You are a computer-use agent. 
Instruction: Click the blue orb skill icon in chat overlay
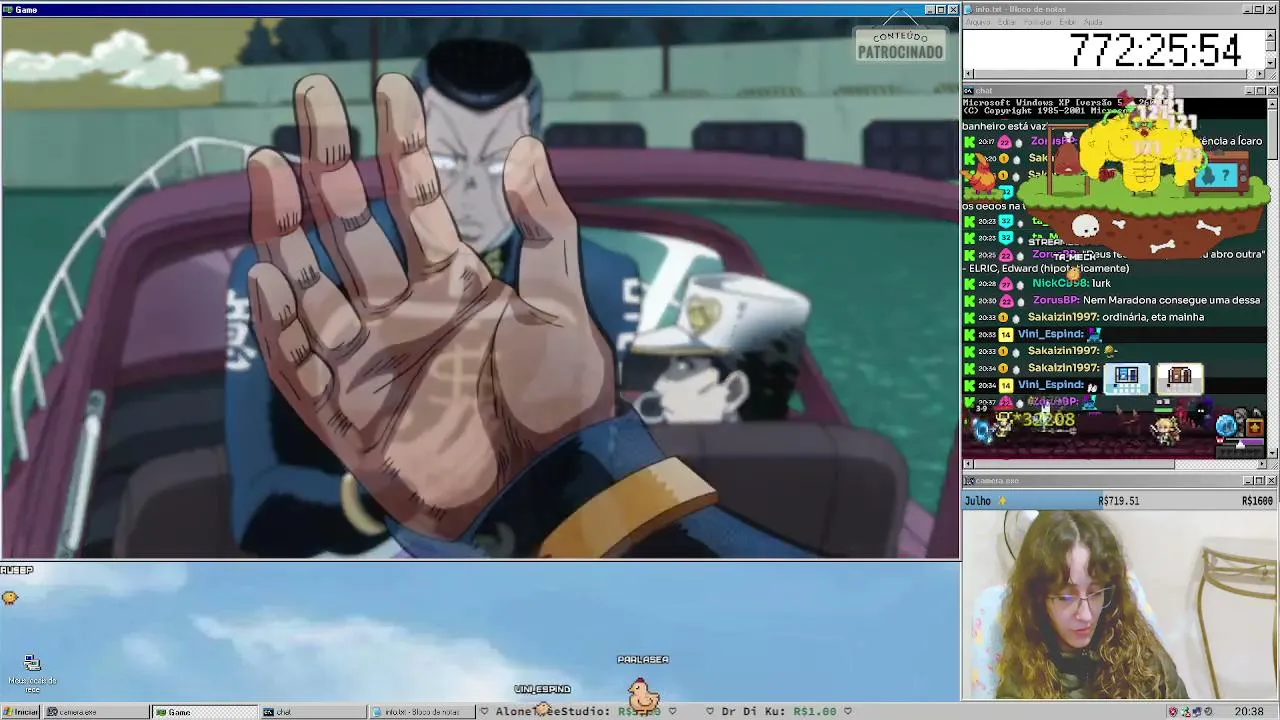point(1226,425)
